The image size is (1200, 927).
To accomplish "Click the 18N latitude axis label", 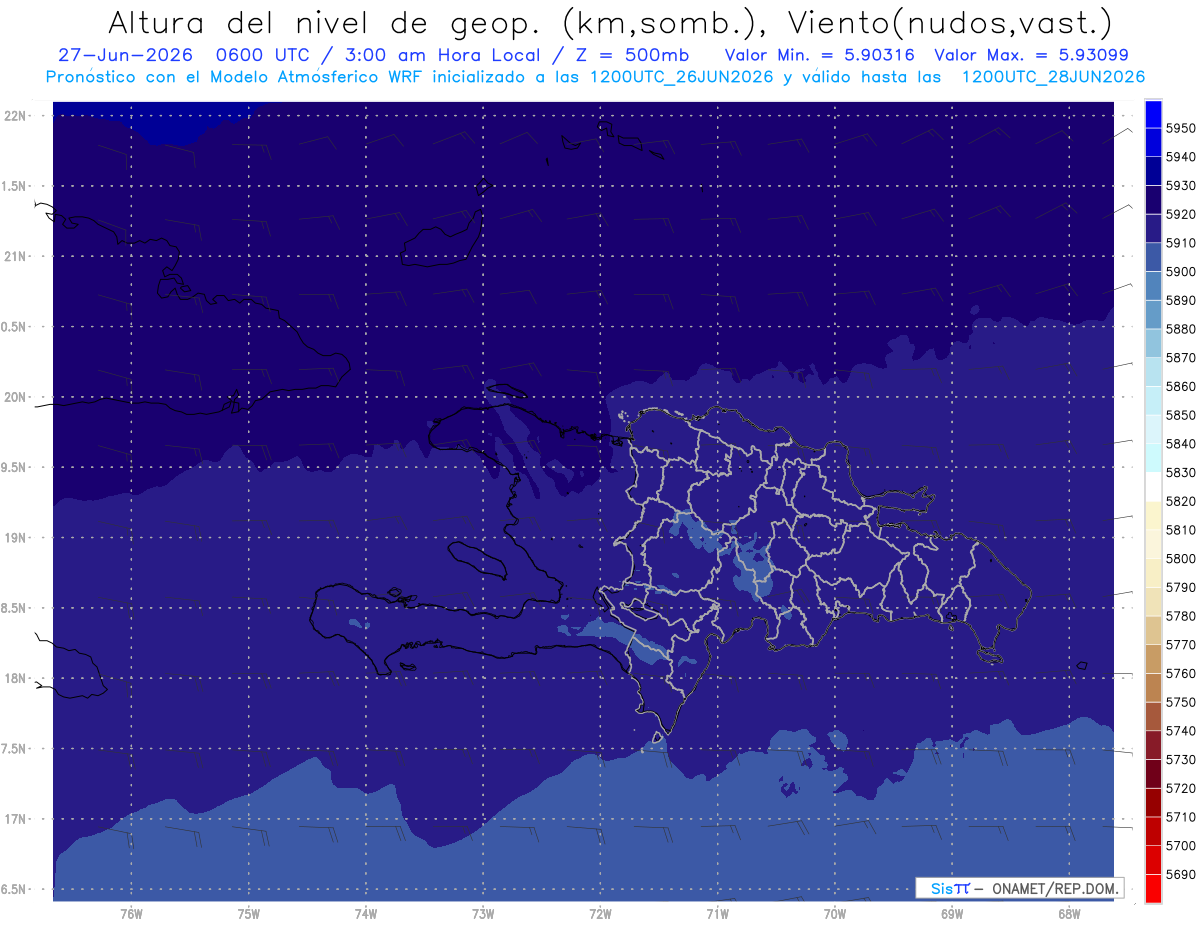I will 15,678.
